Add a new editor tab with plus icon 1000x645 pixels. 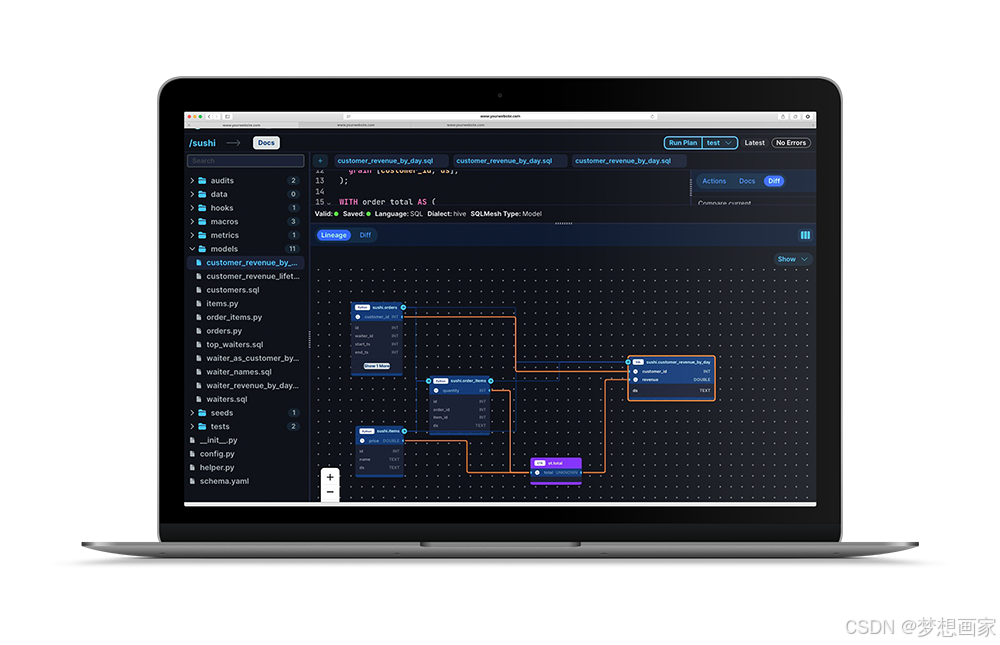click(320, 161)
